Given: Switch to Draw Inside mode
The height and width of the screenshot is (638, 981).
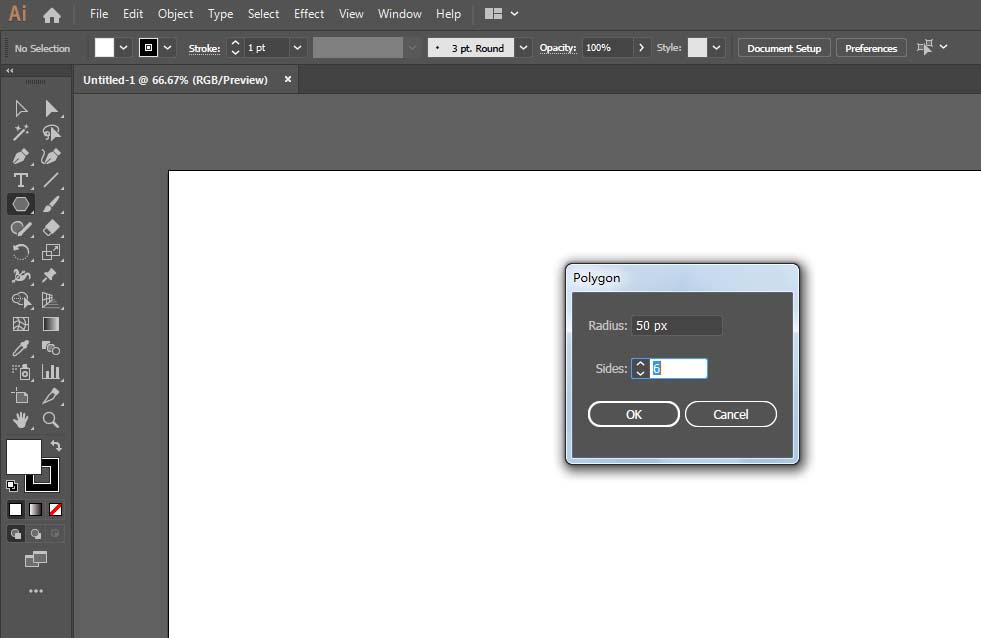Looking at the screenshot, I should click(x=55, y=534).
